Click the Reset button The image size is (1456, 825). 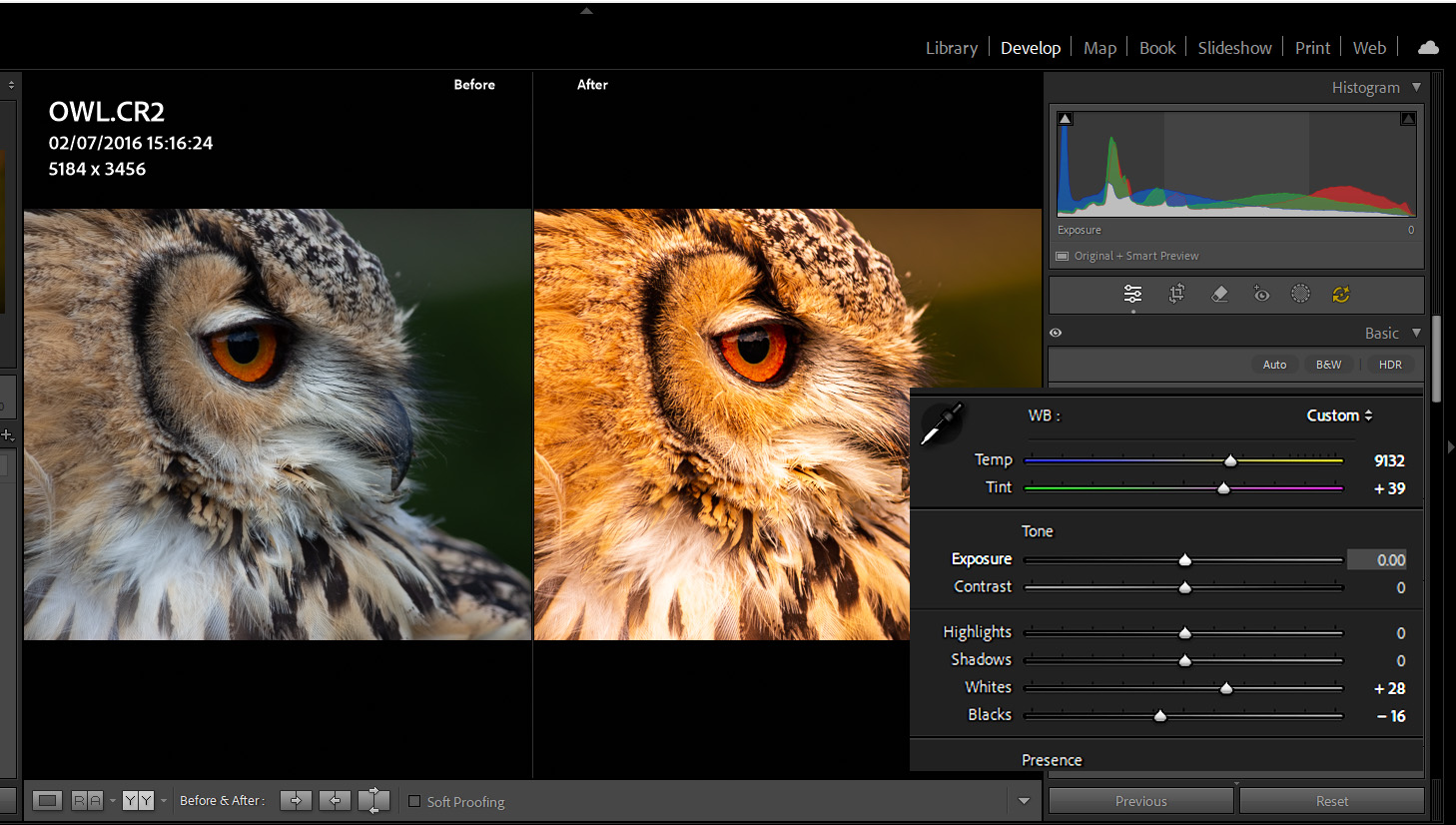[x=1331, y=801]
